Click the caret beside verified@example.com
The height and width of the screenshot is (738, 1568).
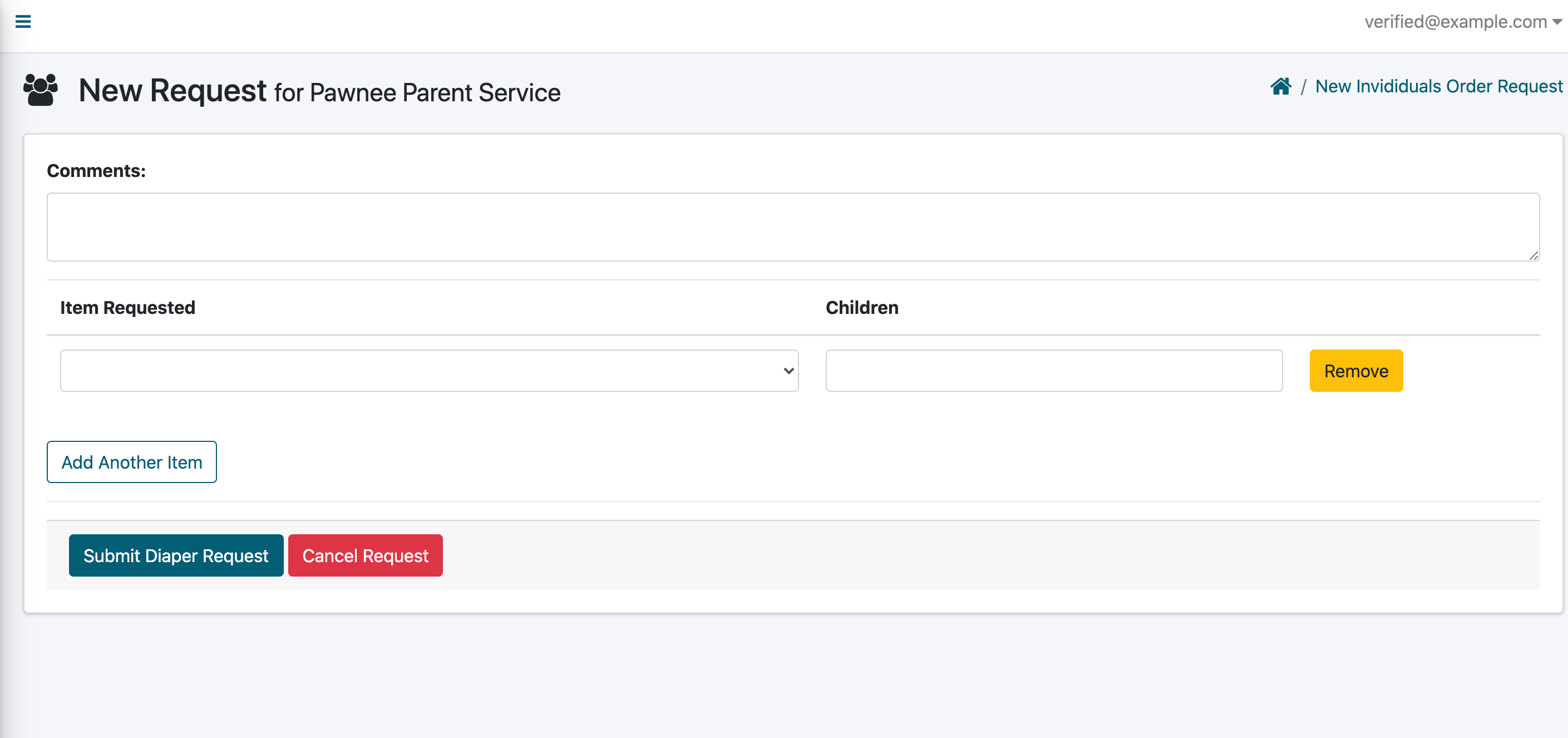[x=1557, y=22]
